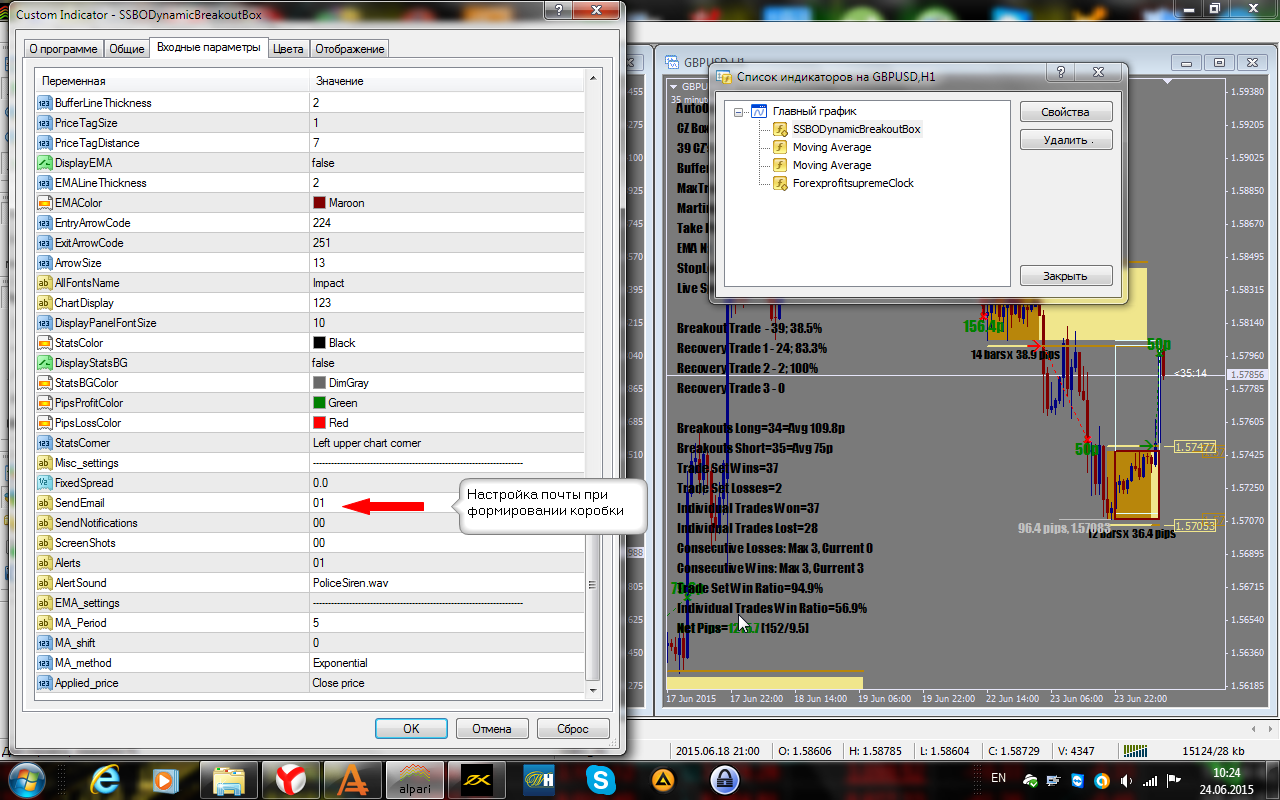Click icon of first Moving Average indicator
Viewport: 1280px width, 800px height.
pos(780,147)
